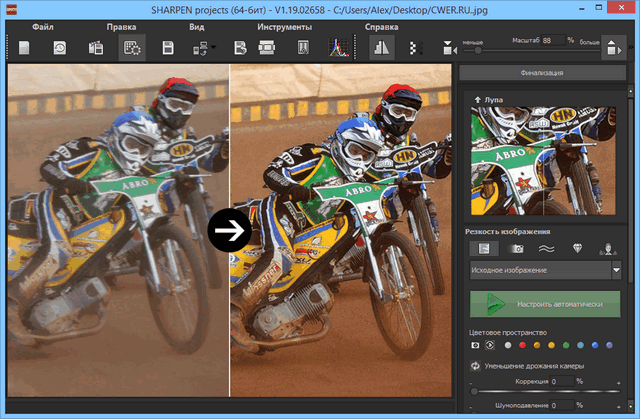This screenshot has height=419, width=640.
Task: Select the portrait sharpness mode icon
Action: pos(606,248)
